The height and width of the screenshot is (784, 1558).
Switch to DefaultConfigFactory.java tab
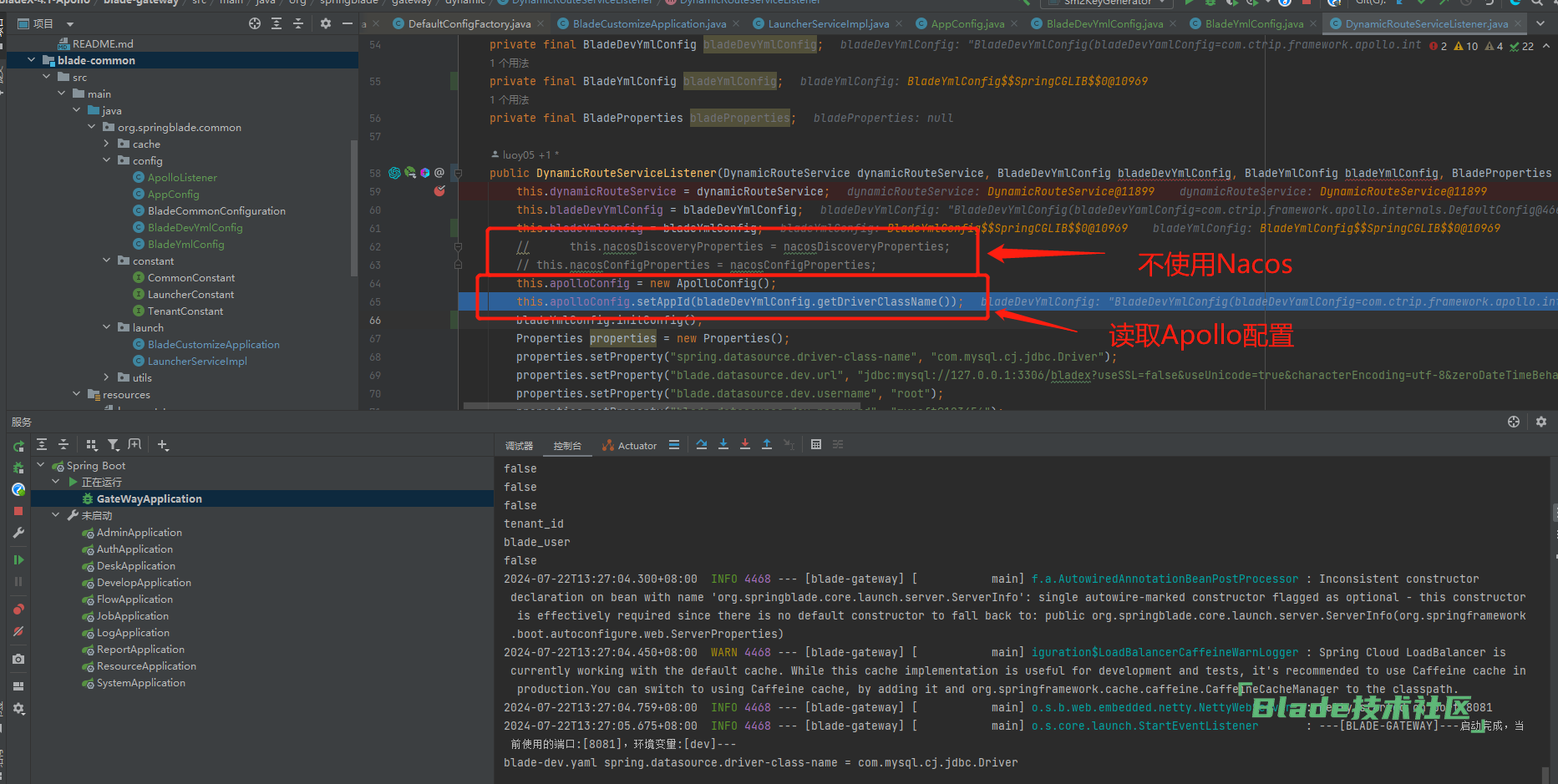(x=469, y=23)
